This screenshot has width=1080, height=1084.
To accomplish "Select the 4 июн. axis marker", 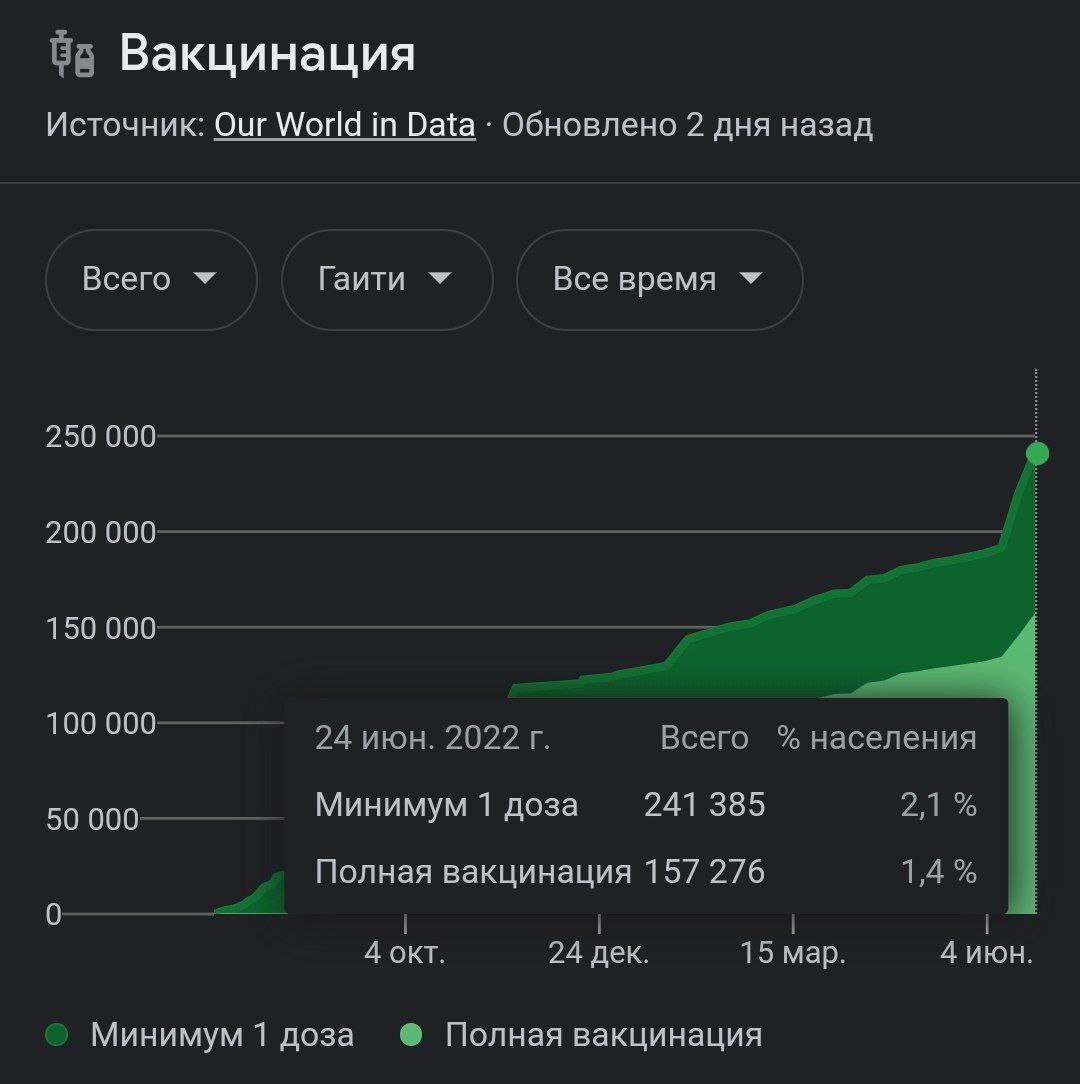I will point(987,953).
